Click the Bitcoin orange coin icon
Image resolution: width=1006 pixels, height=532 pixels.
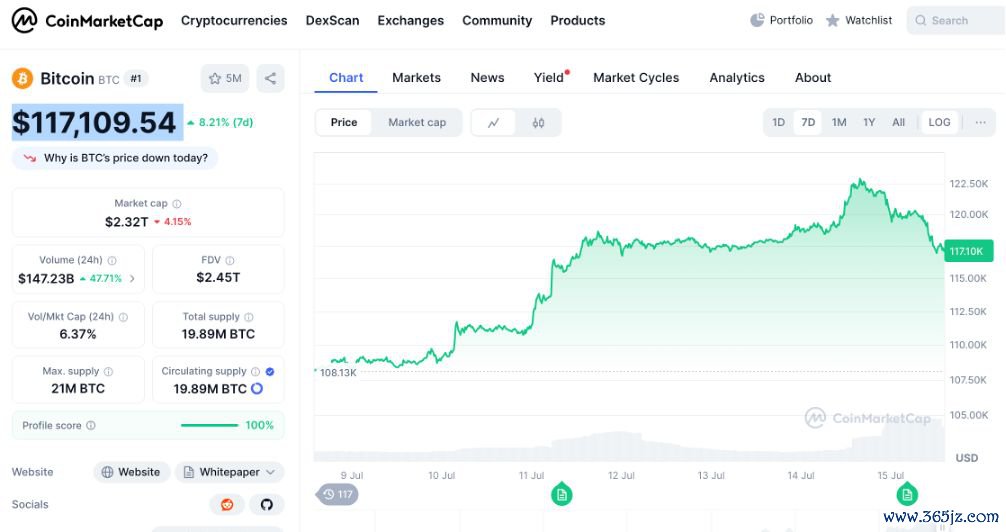[22, 78]
